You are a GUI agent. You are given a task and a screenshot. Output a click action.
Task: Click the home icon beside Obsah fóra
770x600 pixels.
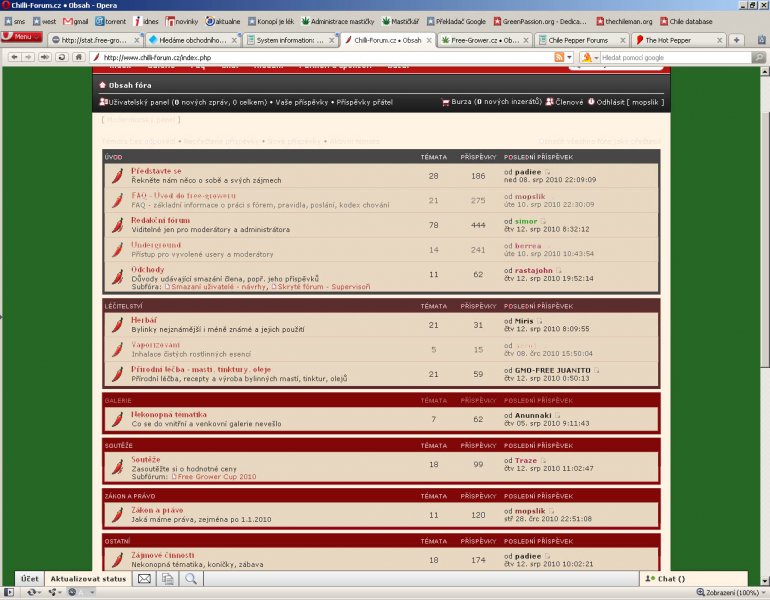click(102, 86)
